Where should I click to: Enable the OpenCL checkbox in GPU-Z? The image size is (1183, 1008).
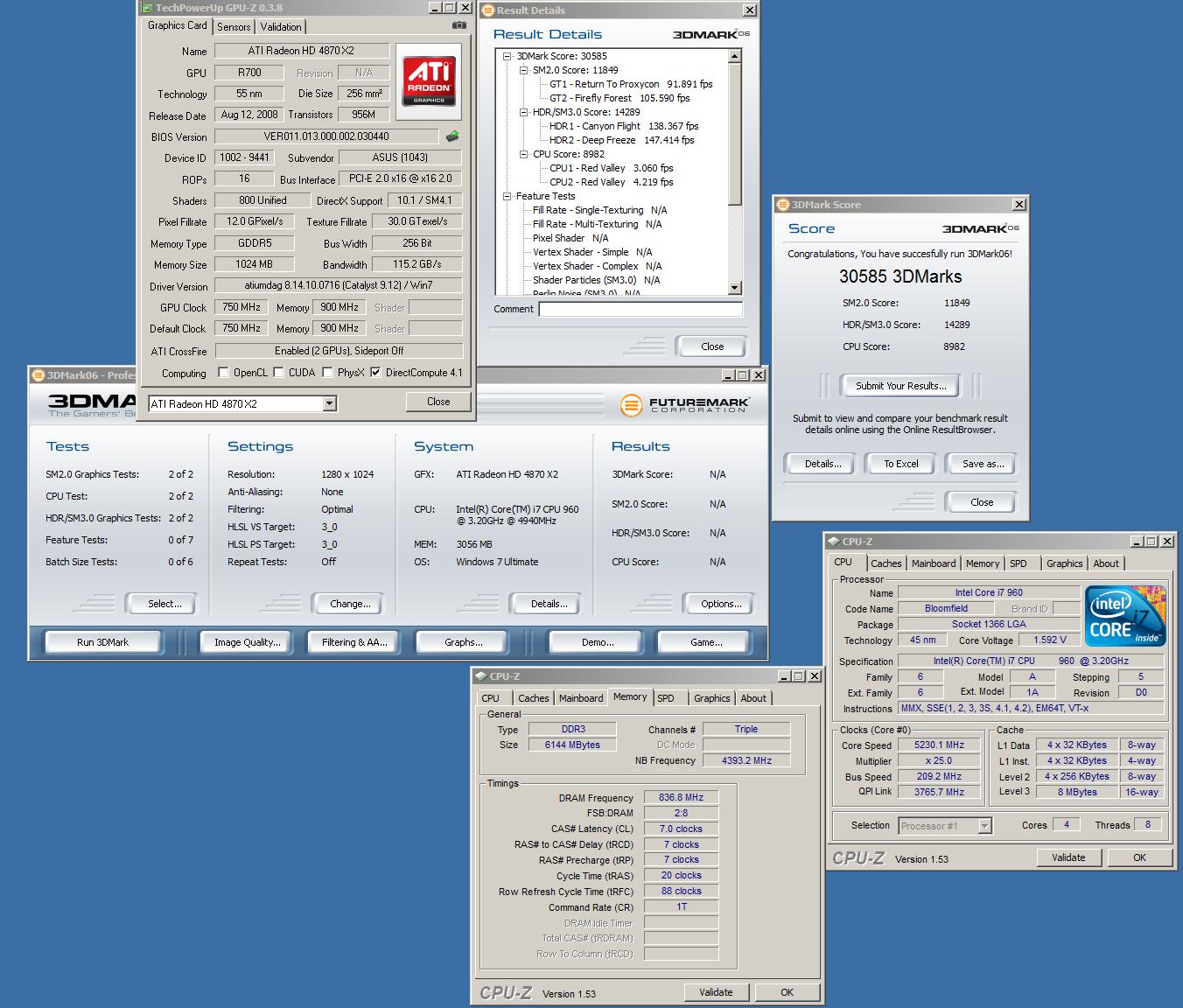(x=222, y=373)
